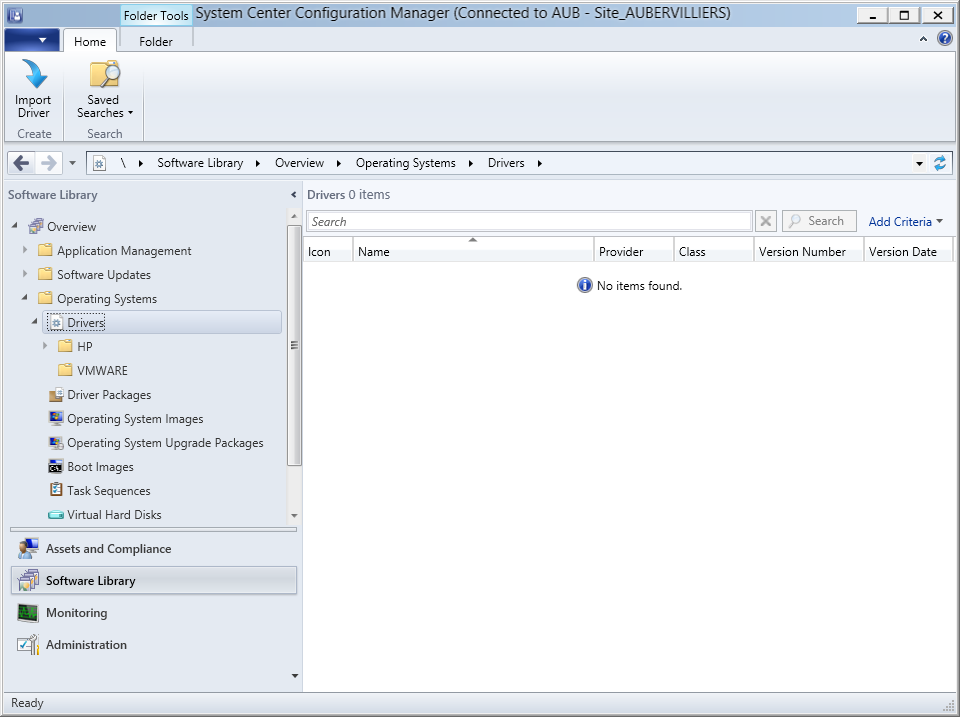Clear the search with the X button
Screen dimensions: 960x717
point(765,221)
